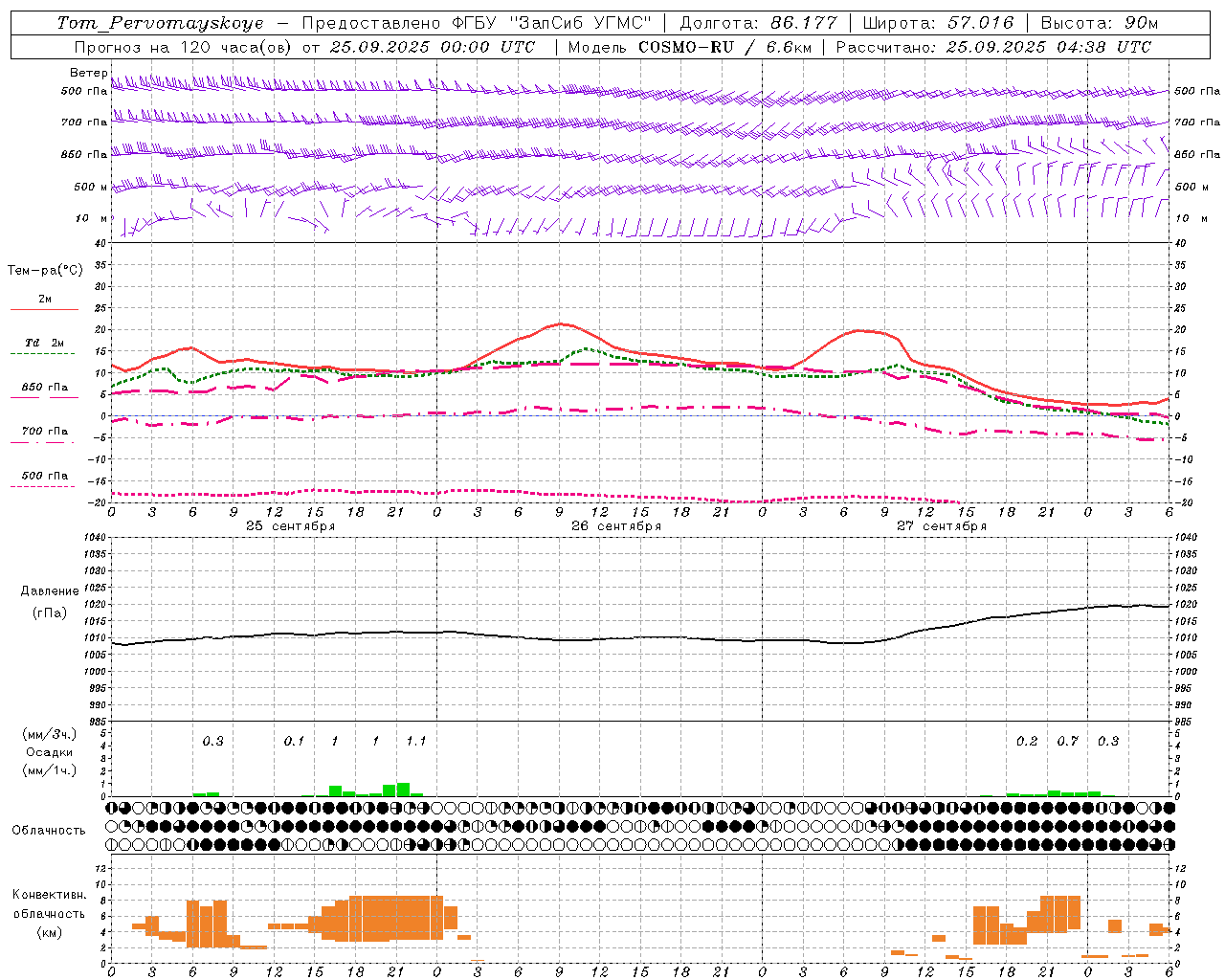
Task: Click the 1.1 precipitation value
Action: [x=416, y=742]
